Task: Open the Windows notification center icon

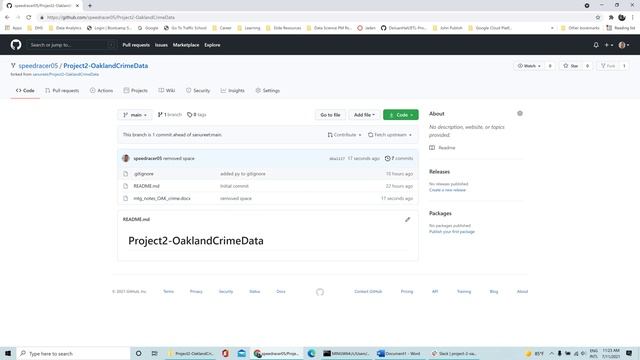Action: click(x=629, y=353)
